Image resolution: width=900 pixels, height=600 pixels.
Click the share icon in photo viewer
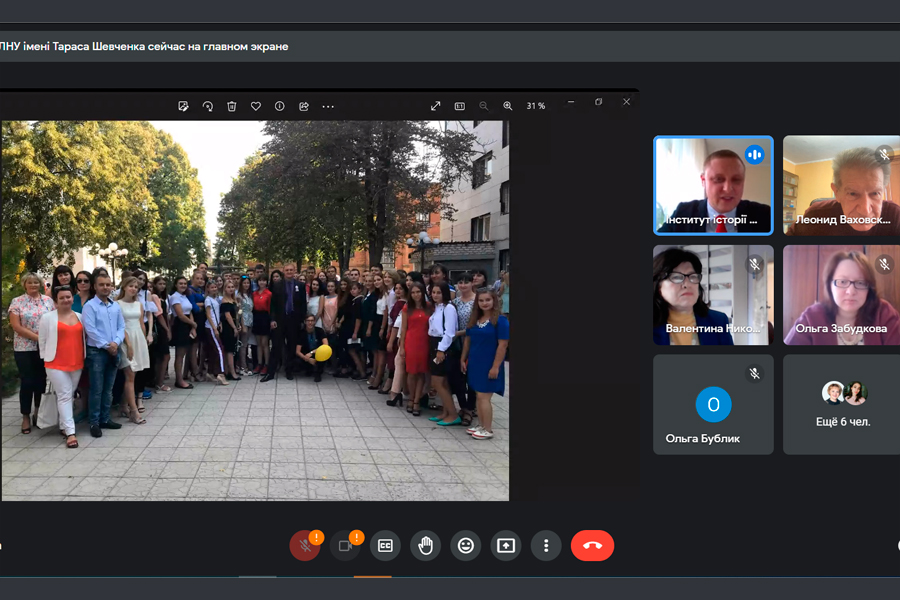click(303, 106)
